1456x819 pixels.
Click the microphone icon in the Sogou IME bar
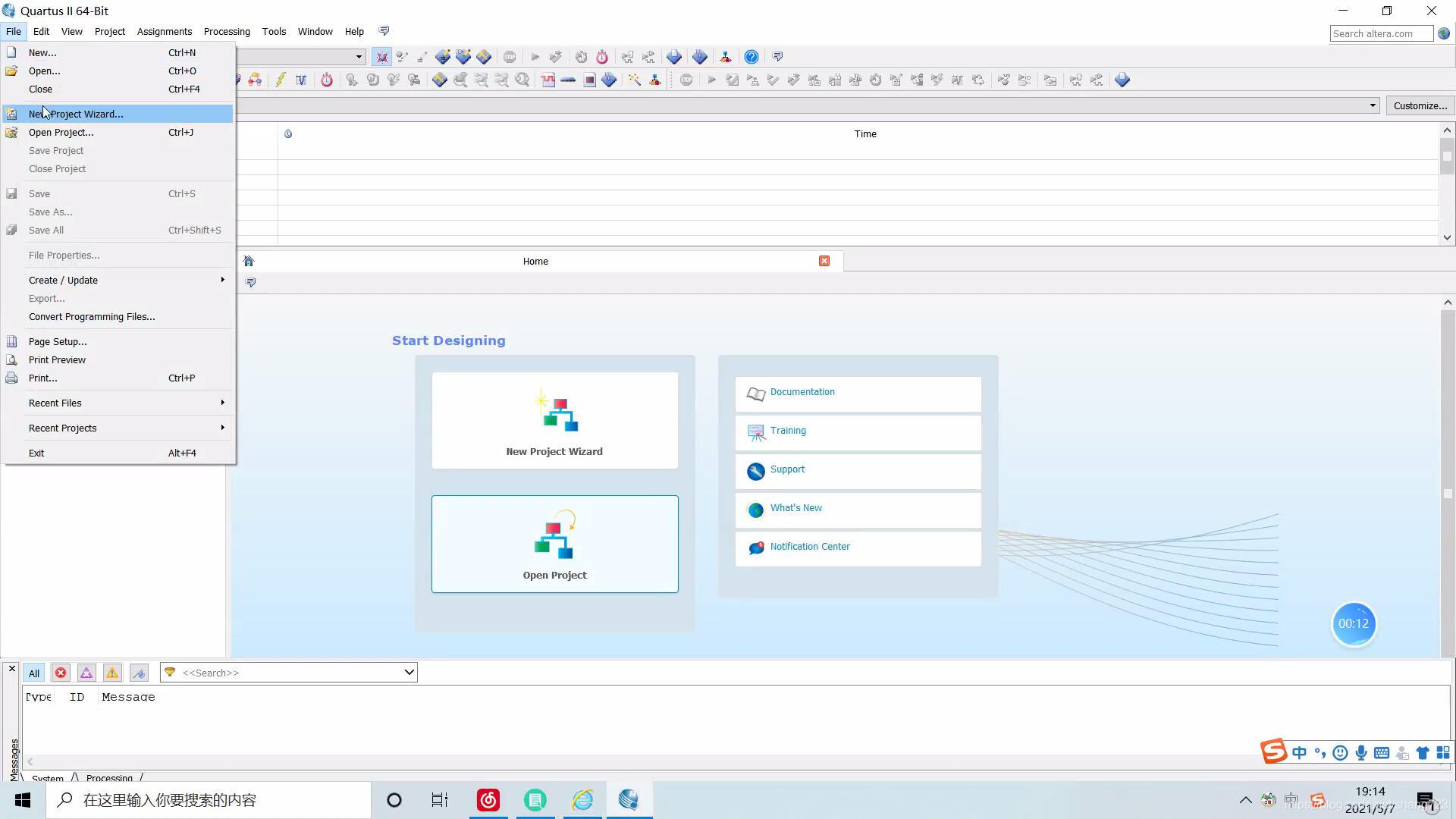pyautogui.click(x=1361, y=753)
